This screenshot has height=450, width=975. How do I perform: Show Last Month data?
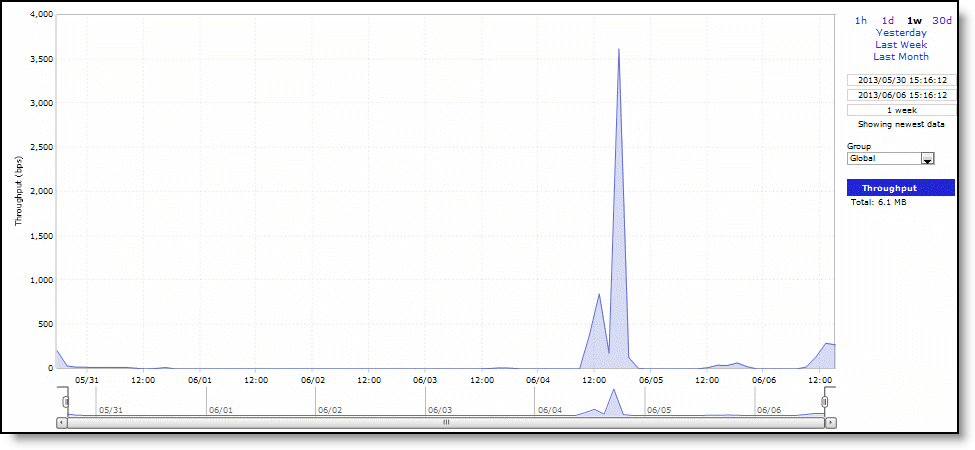pos(901,57)
